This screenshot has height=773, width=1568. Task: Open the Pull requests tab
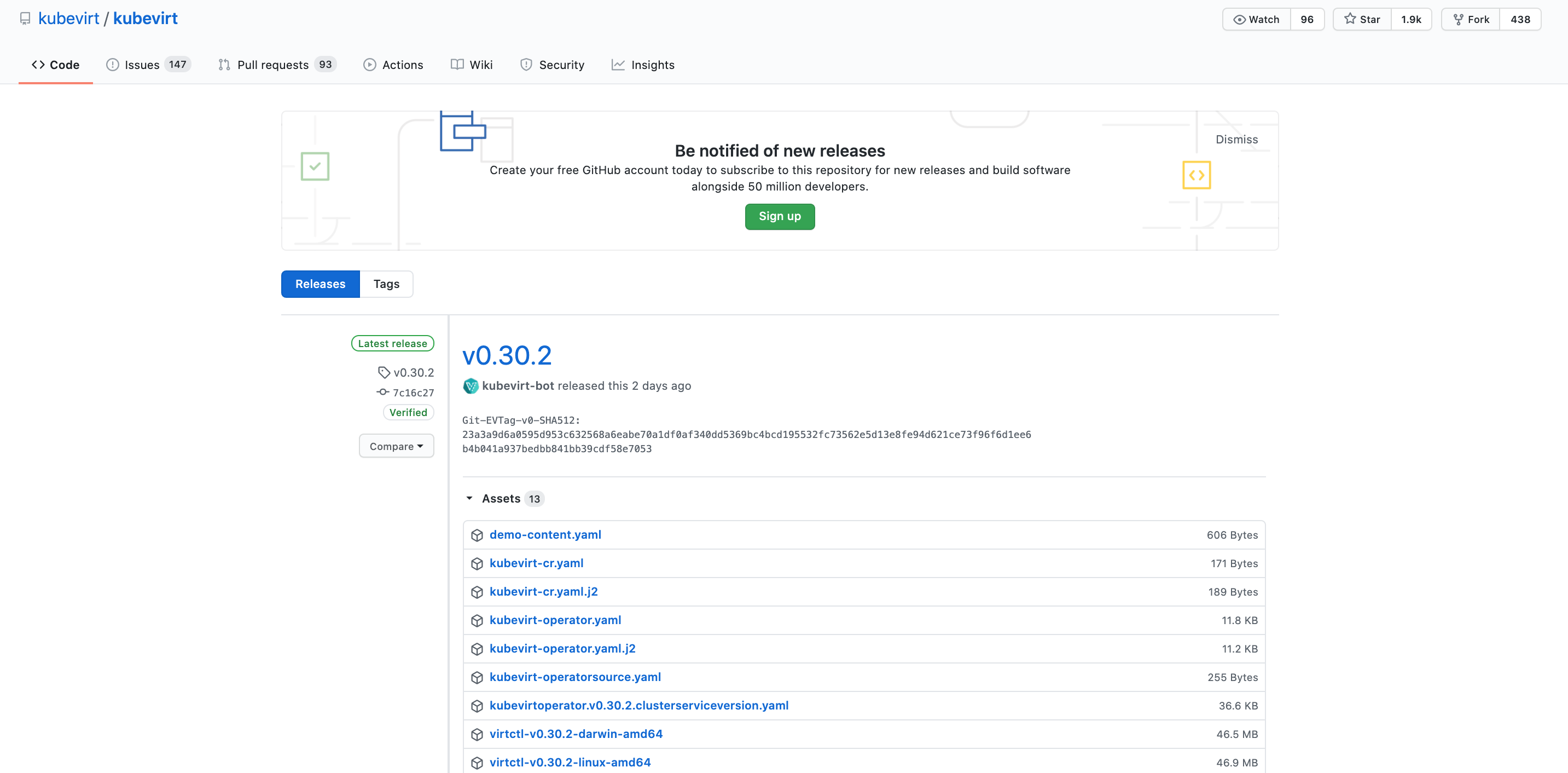click(x=277, y=65)
